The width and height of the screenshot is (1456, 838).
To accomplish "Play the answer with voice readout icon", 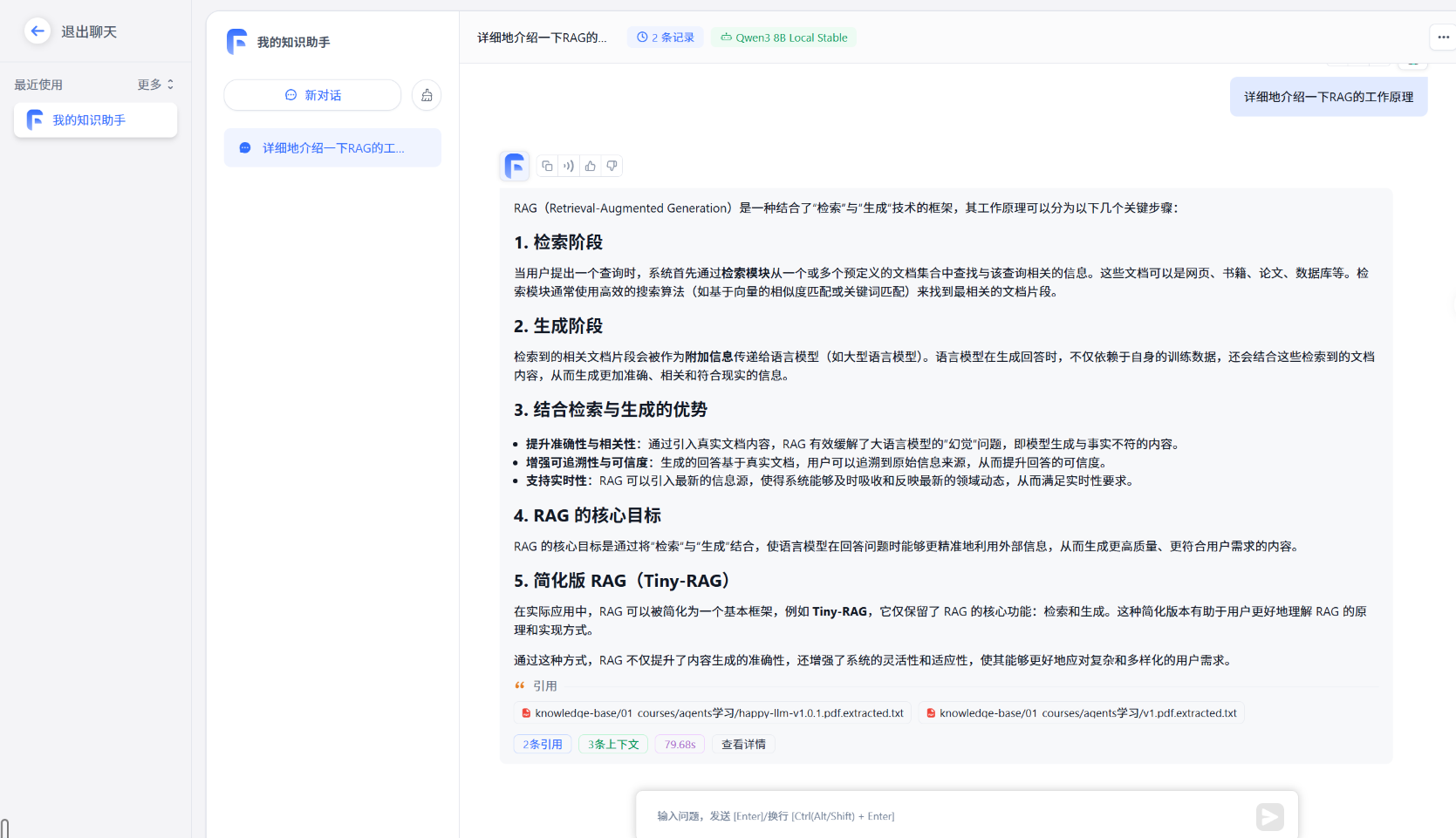I will click(x=569, y=166).
